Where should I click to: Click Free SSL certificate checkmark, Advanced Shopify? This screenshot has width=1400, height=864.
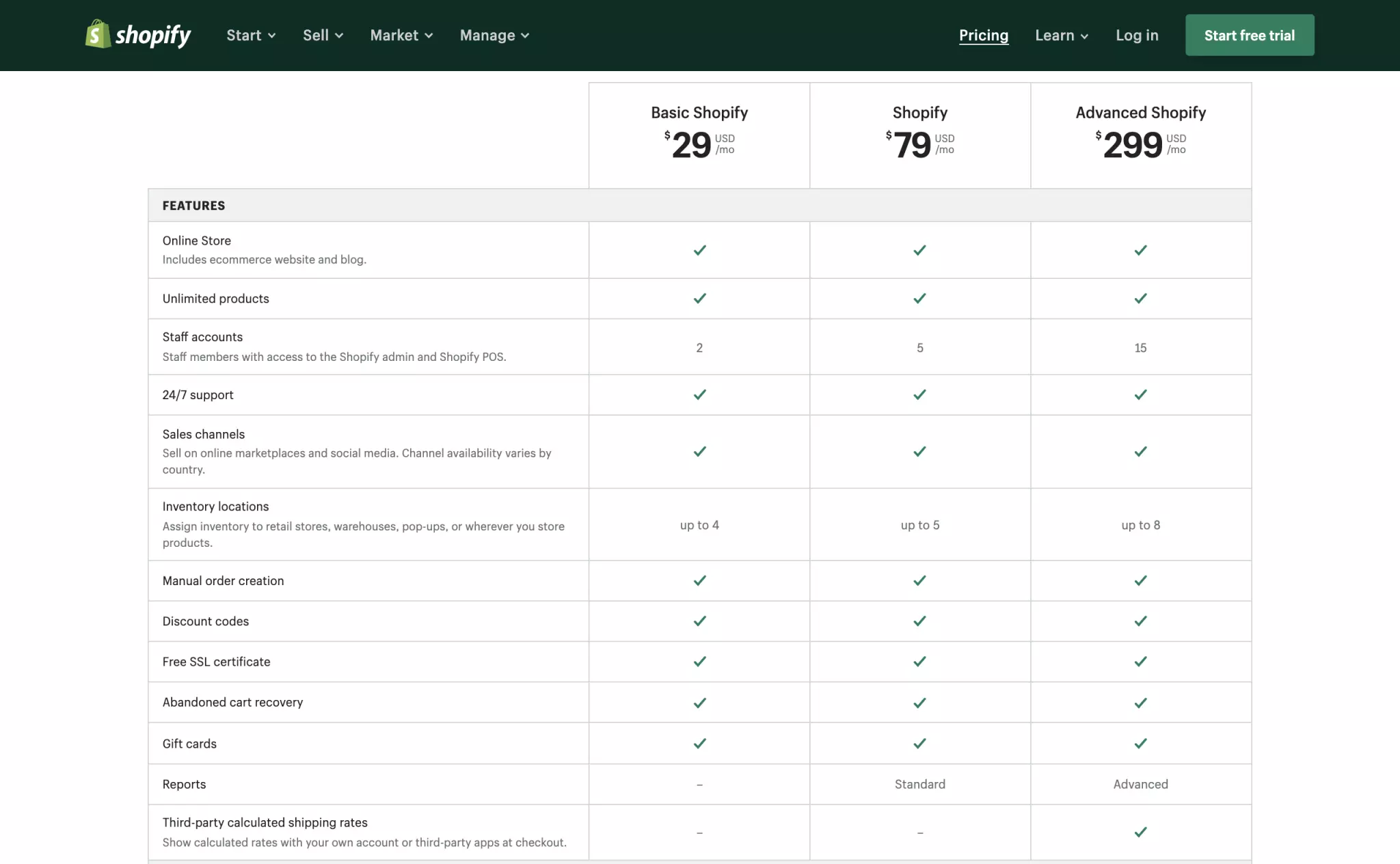point(1140,662)
